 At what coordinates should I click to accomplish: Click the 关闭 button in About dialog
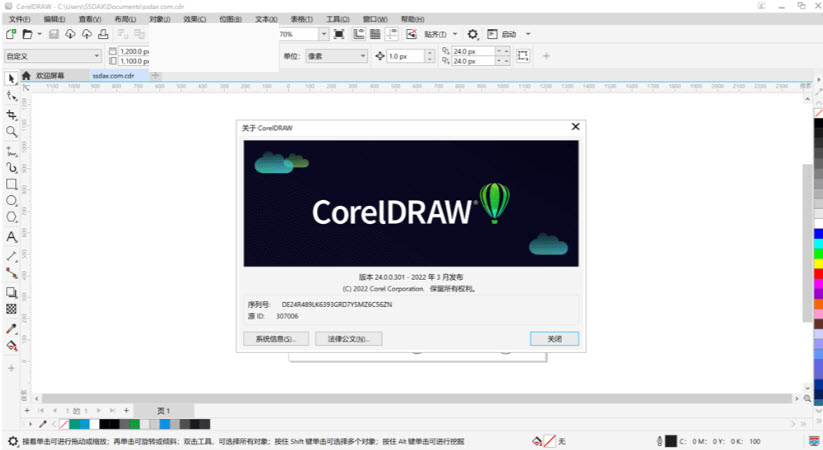tap(554, 339)
